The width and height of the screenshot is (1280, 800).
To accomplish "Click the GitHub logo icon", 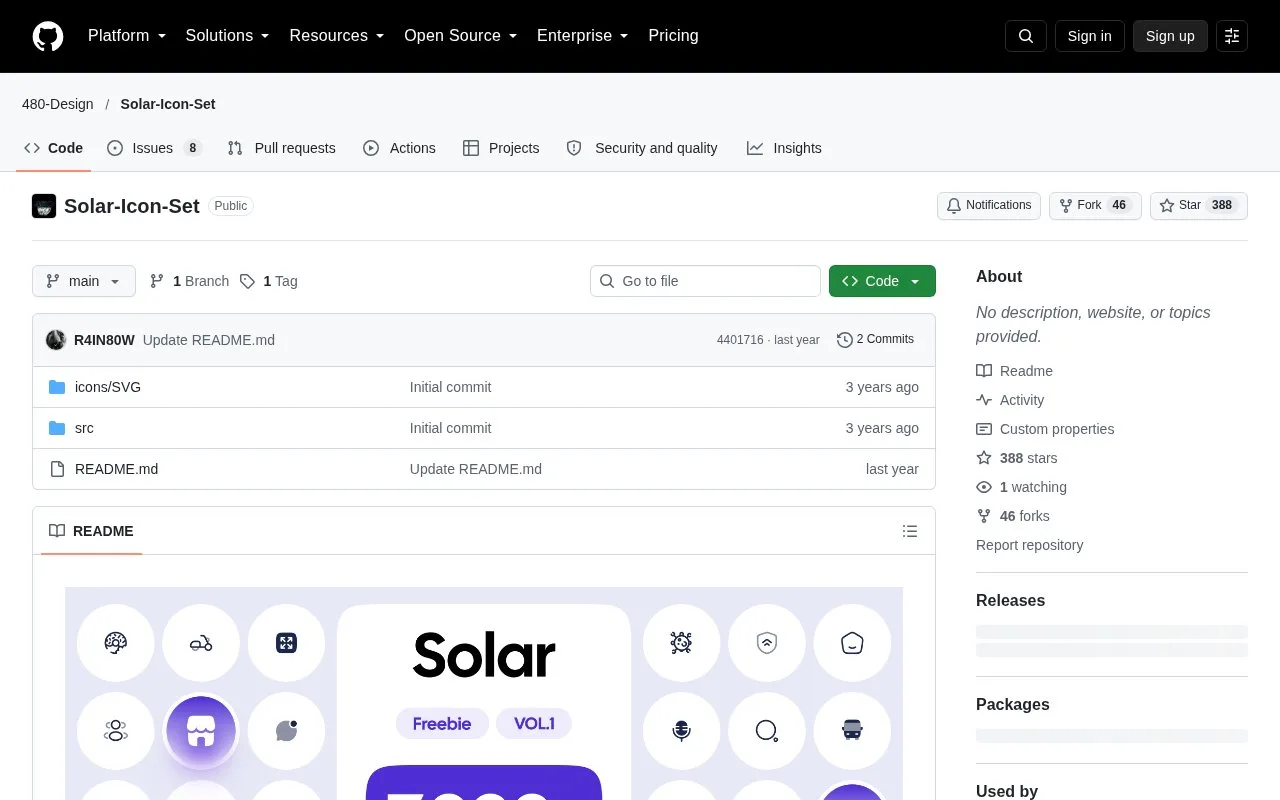I will pyautogui.click(x=48, y=36).
